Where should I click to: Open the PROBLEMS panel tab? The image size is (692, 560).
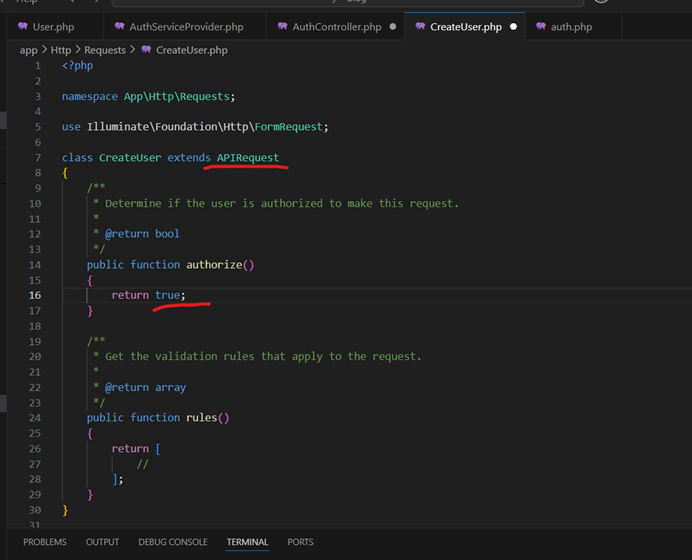point(45,542)
